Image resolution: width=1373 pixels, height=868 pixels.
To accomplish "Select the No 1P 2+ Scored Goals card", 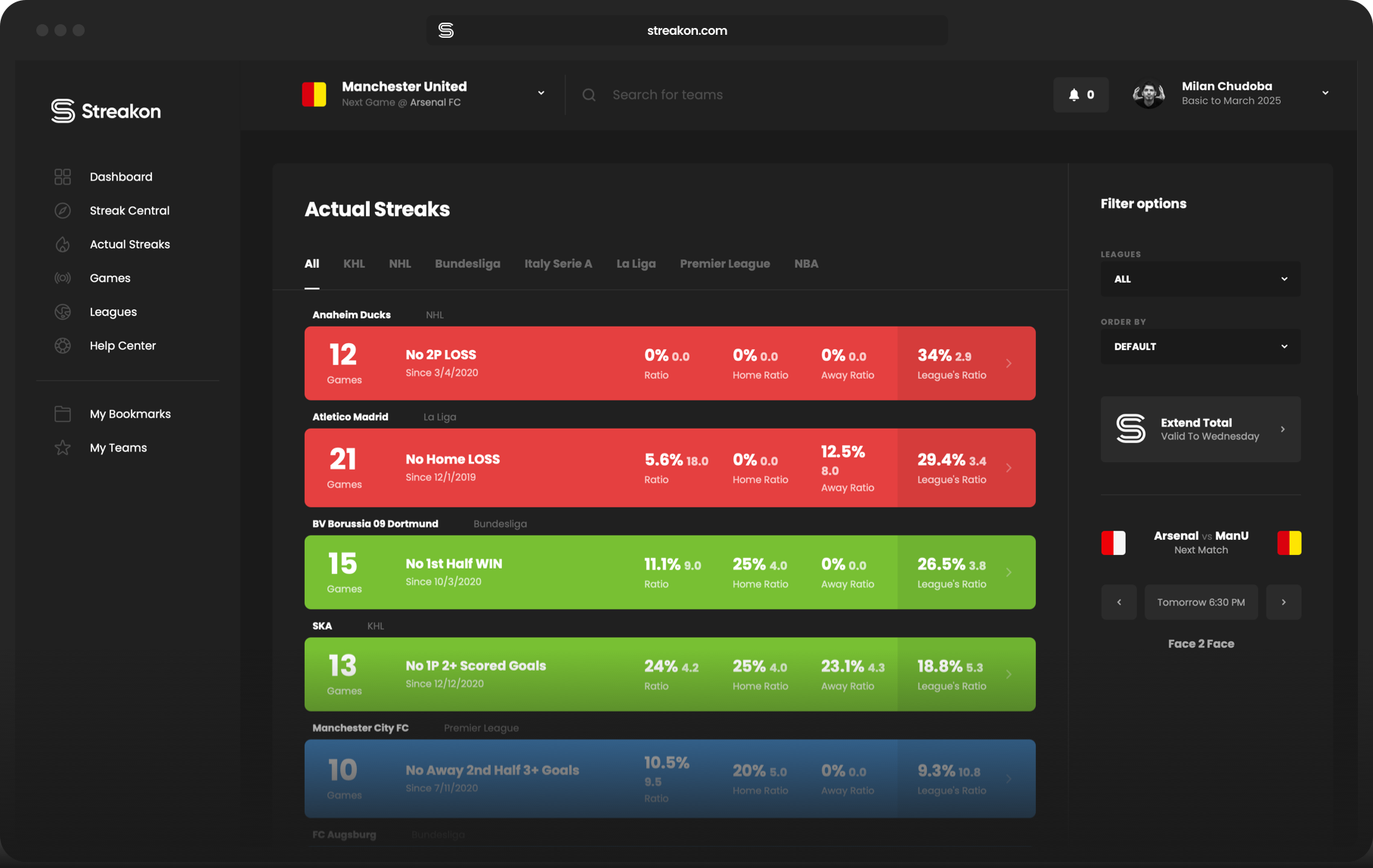I will 670,674.
